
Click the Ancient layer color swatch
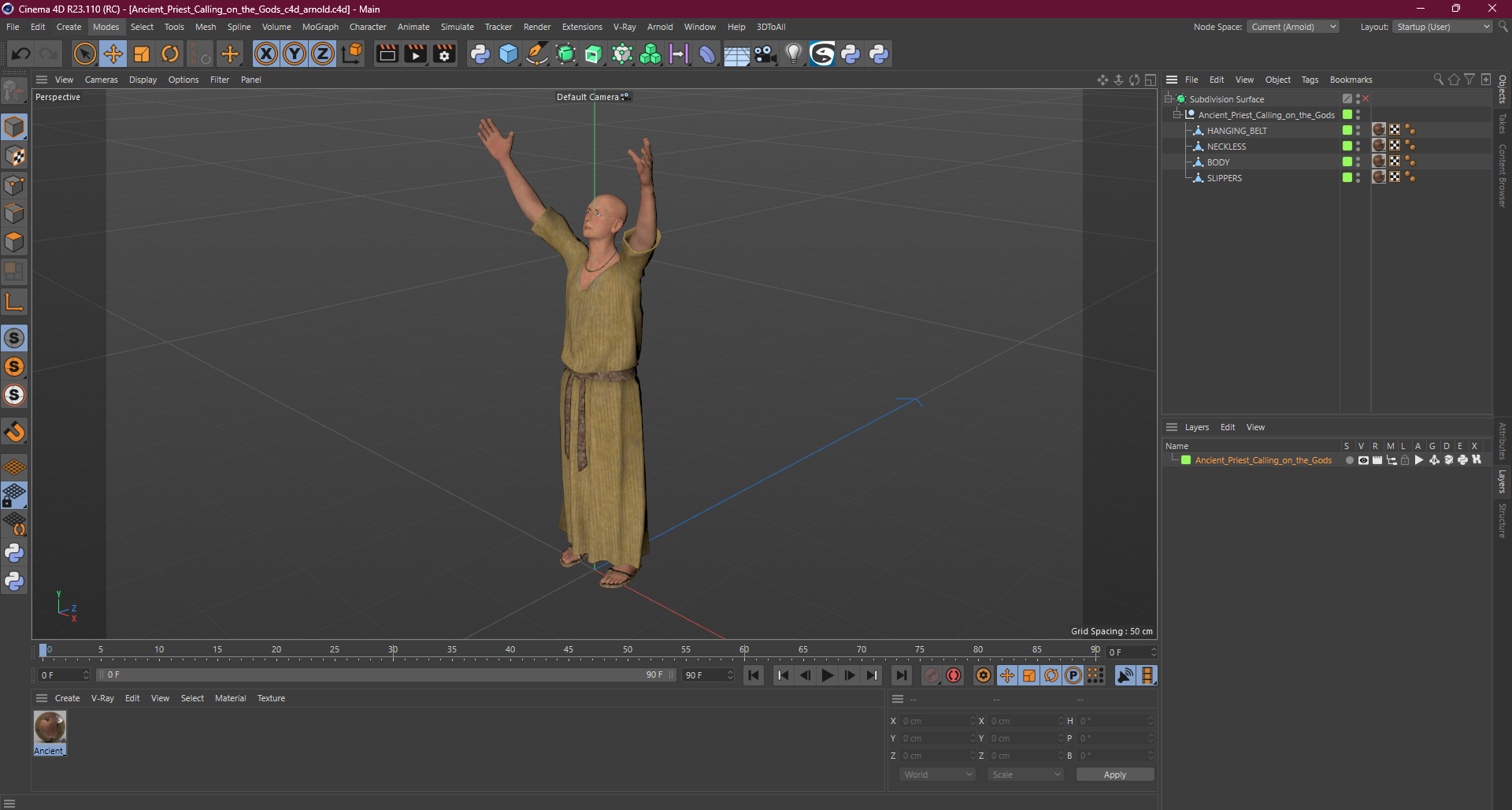pyautogui.click(x=1186, y=460)
